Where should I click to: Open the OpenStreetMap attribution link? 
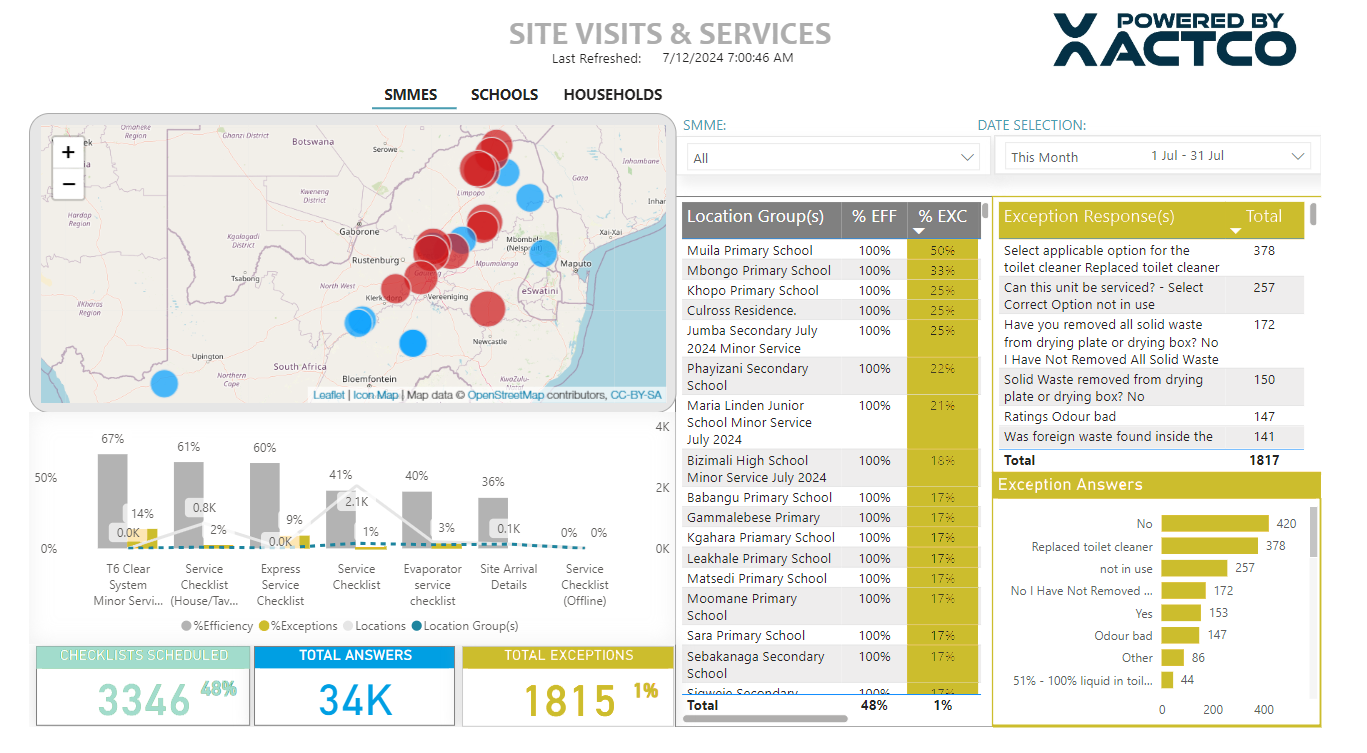pyautogui.click(x=505, y=395)
